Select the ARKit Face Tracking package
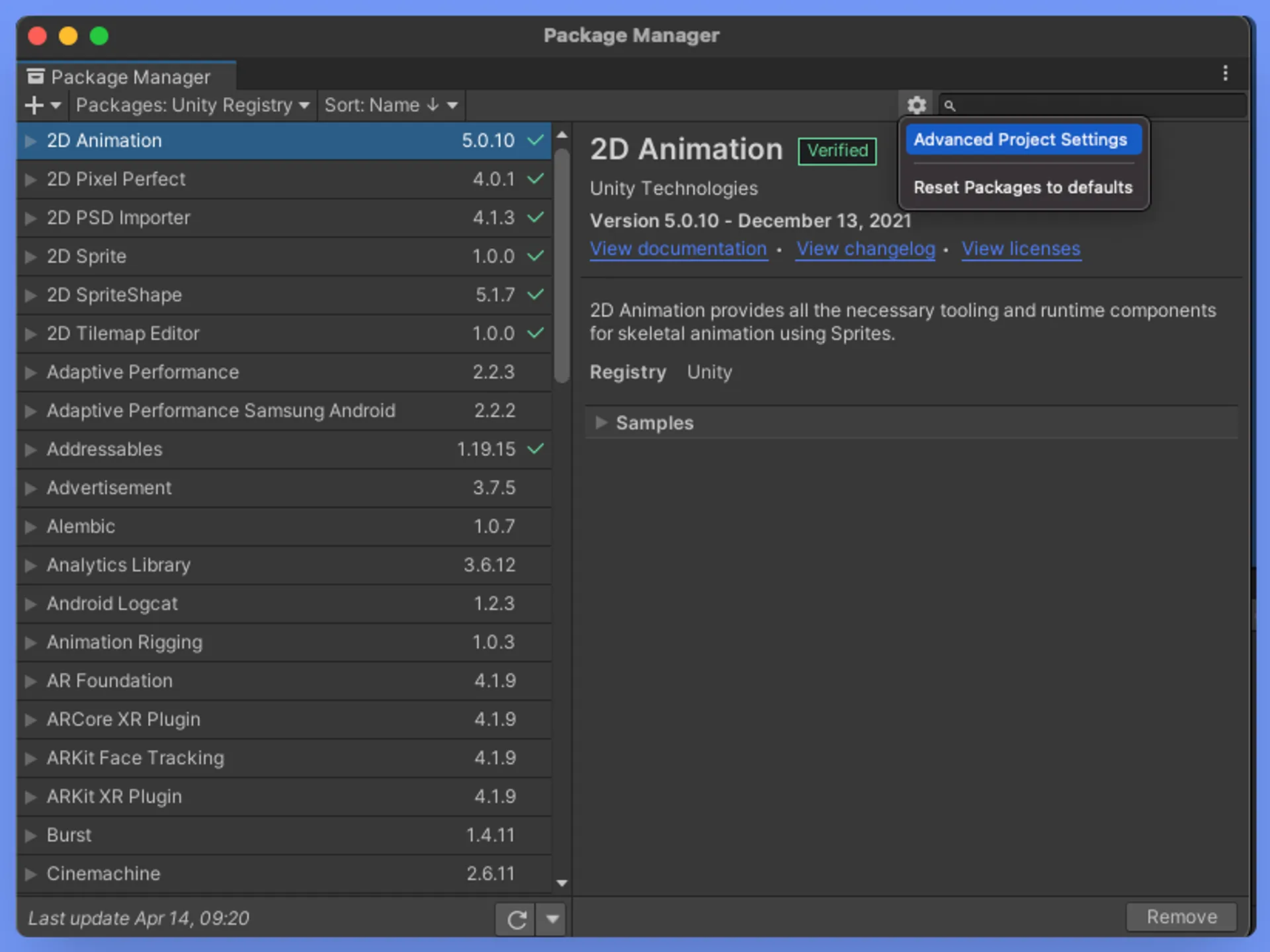Image resolution: width=1270 pixels, height=952 pixels. [x=284, y=758]
